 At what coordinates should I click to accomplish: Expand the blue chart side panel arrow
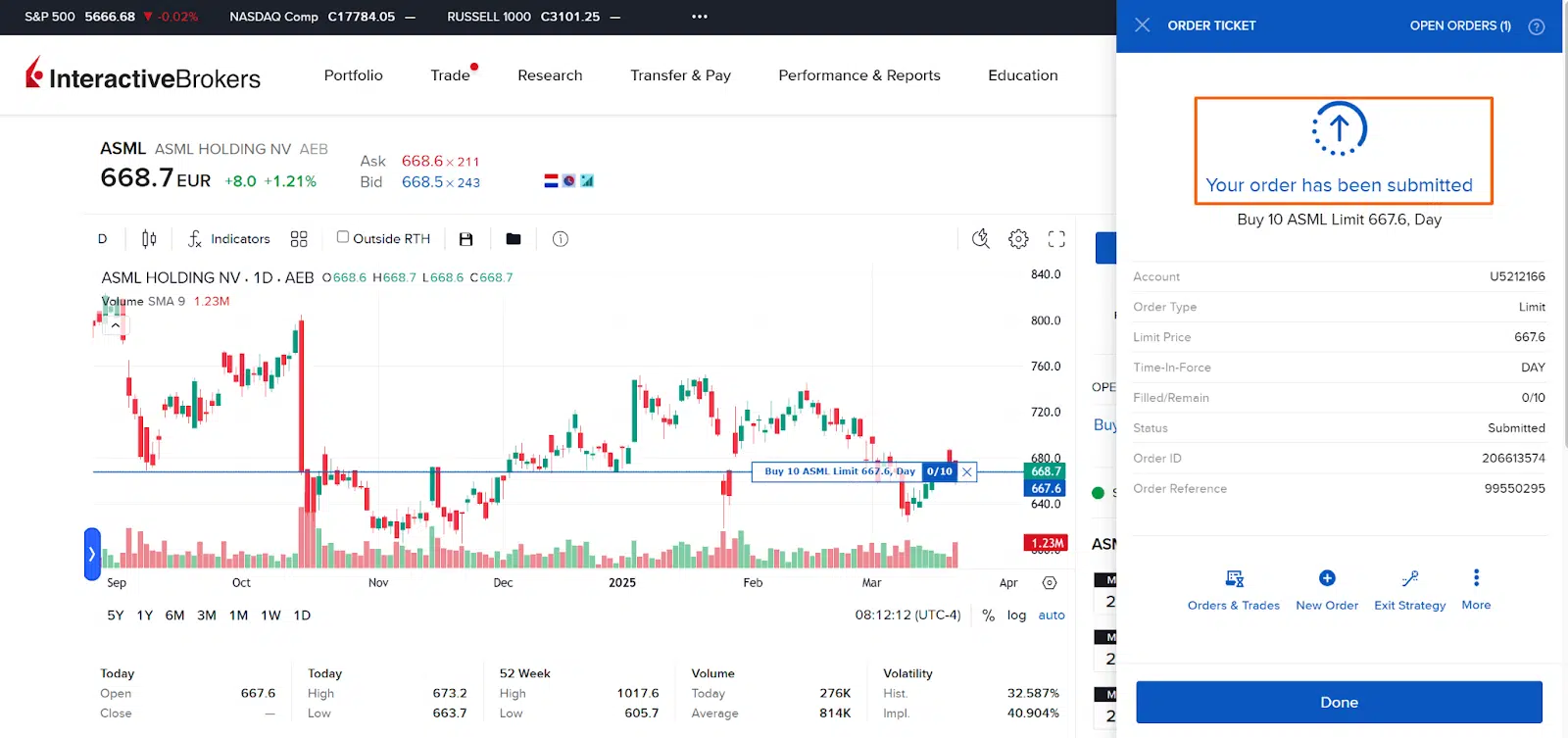point(92,554)
